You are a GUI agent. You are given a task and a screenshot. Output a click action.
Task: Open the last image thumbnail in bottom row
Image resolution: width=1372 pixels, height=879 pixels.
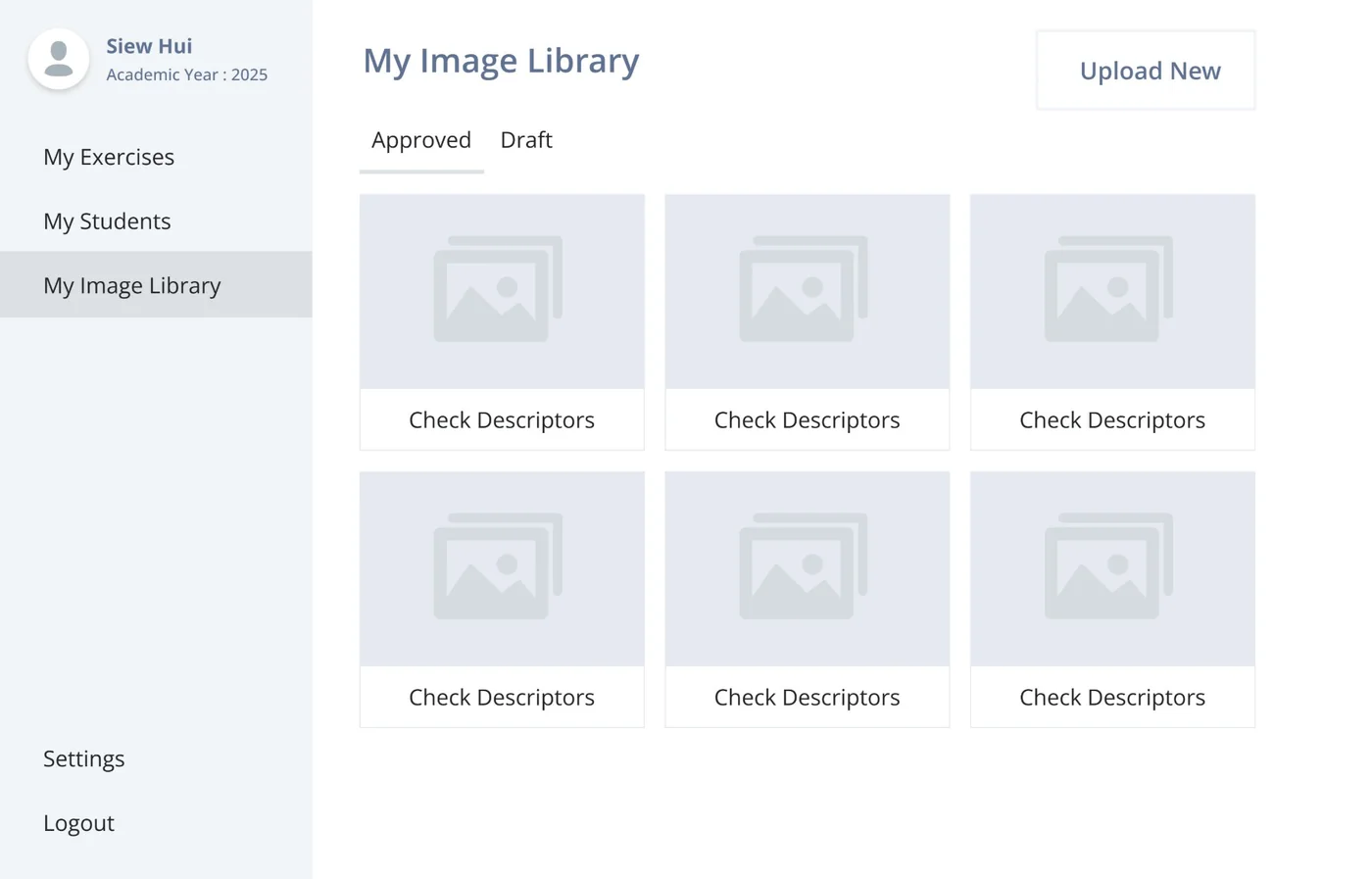[x=1112, y=568]
